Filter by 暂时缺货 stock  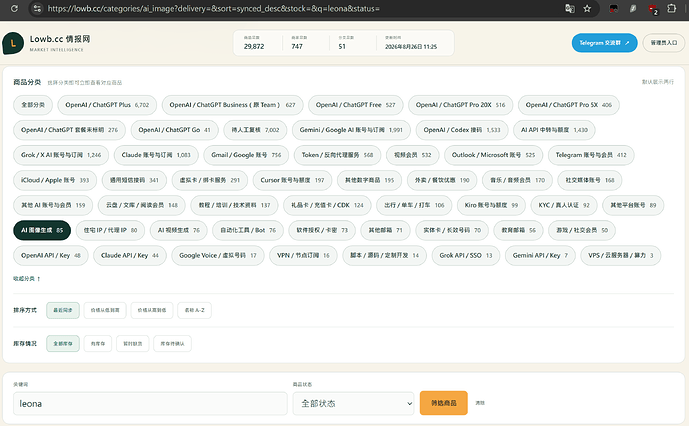click(x=133, y=344)
